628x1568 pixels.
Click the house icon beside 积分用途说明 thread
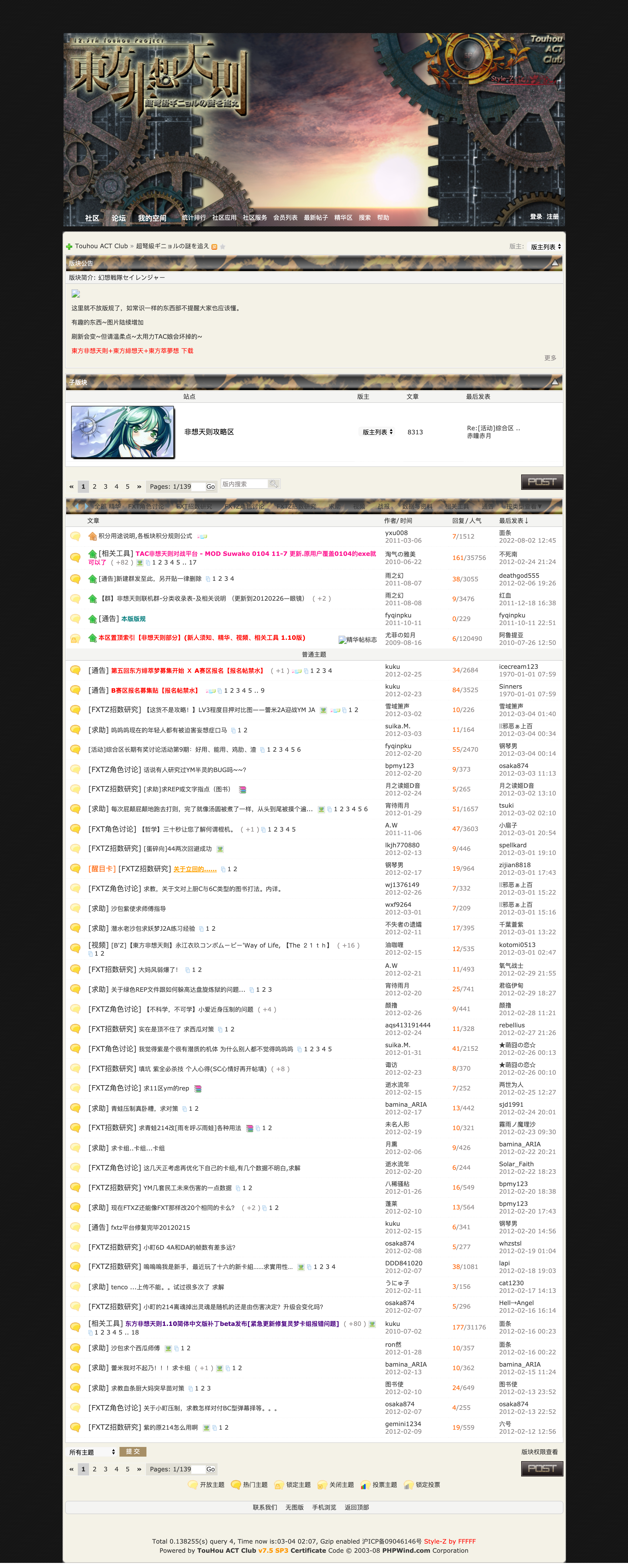[93, 536]
